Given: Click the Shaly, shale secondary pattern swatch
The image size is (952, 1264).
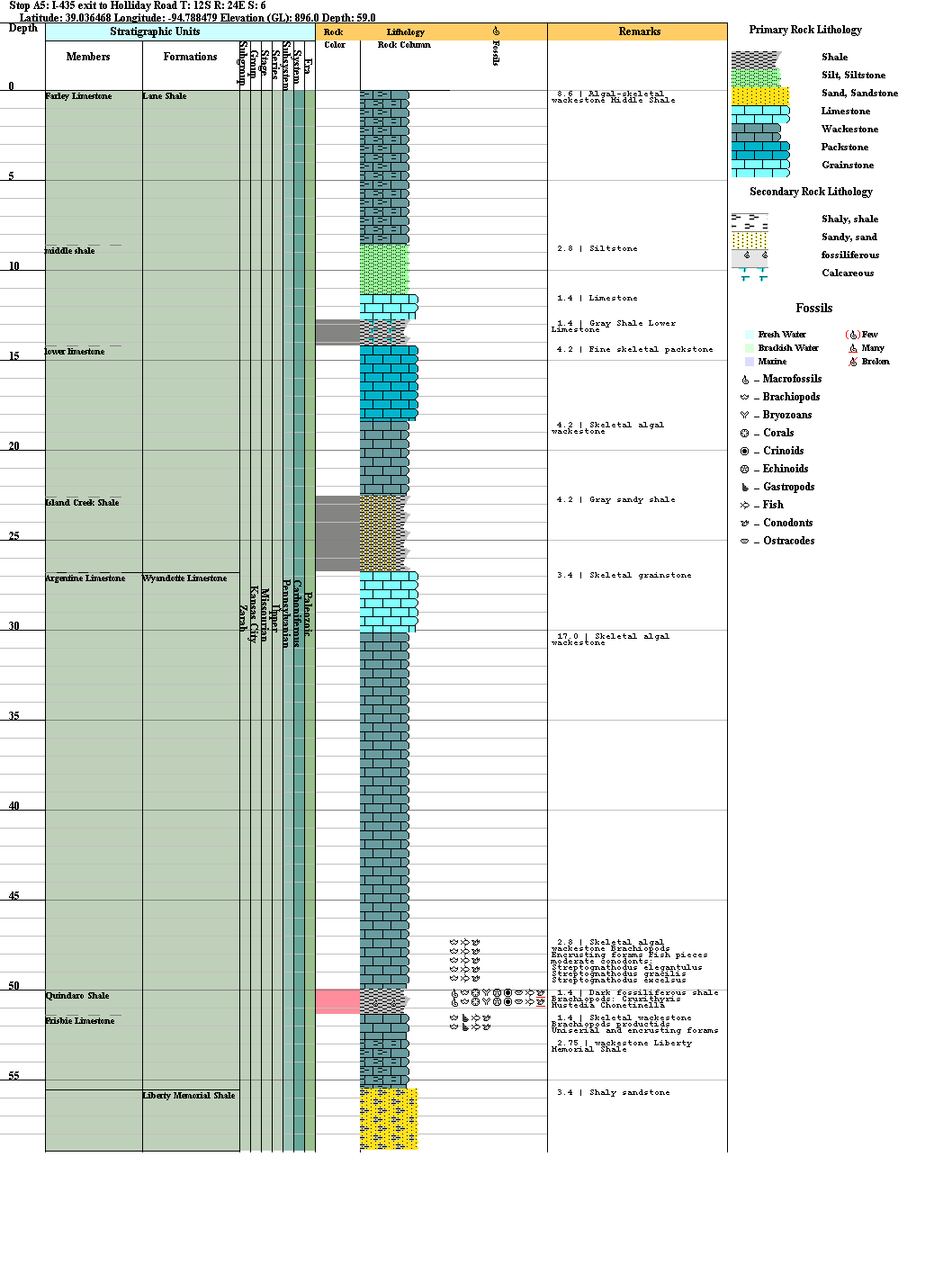Looking at the screenshot, I should [x=750, y=221].
